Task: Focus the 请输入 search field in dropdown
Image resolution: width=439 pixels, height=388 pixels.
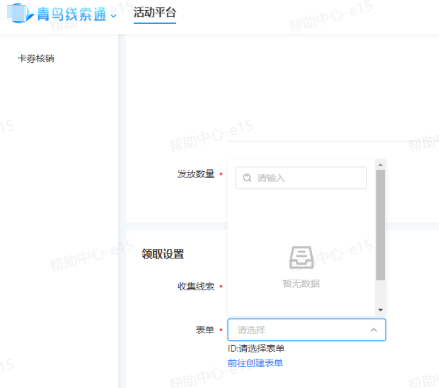Action: (301, 178)
